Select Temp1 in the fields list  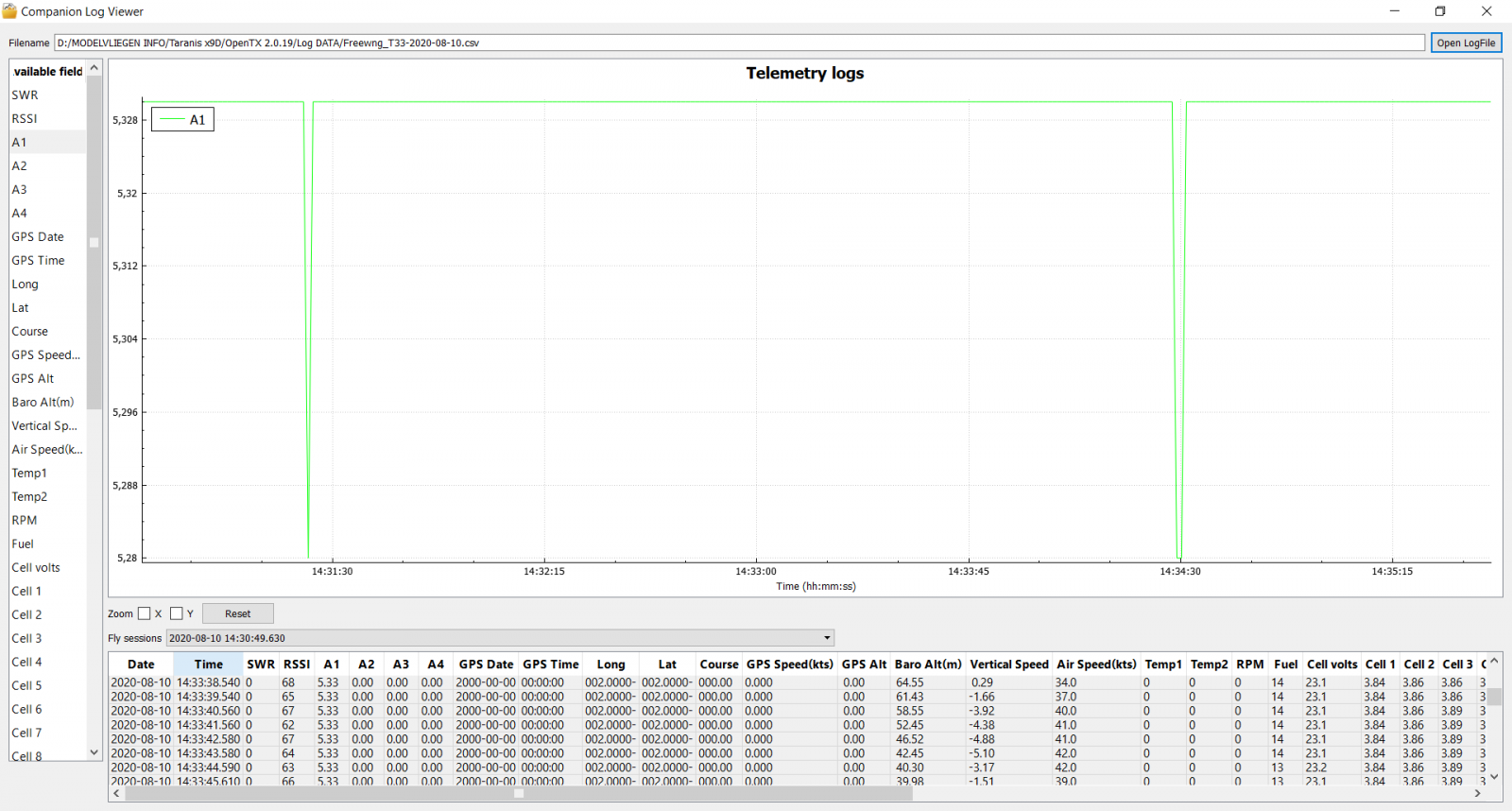47,473
